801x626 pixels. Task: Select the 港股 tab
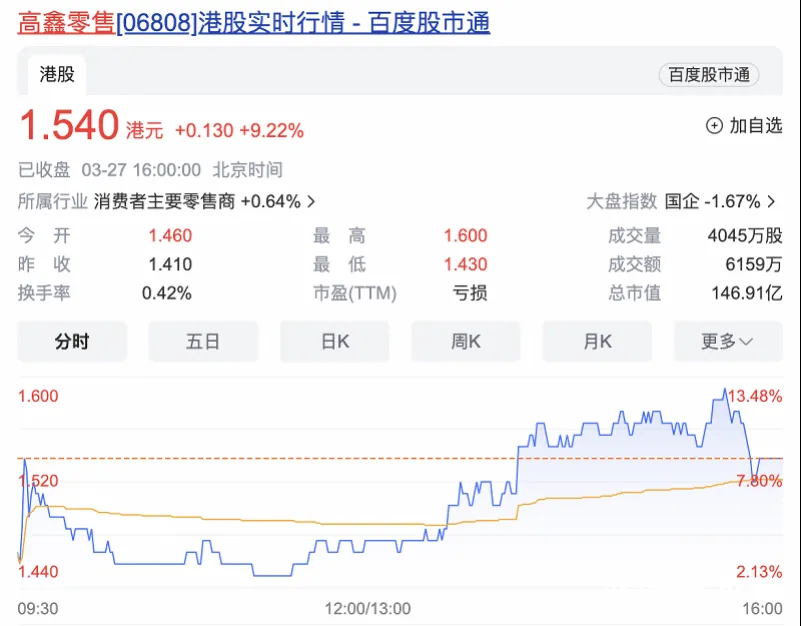coord(57,74)
